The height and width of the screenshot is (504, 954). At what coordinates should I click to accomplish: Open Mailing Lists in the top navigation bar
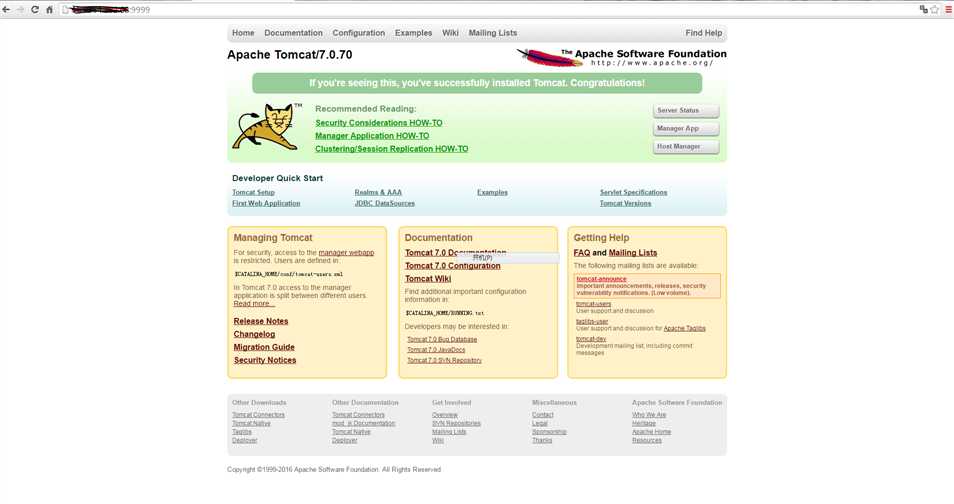click(x=493, y=33)
